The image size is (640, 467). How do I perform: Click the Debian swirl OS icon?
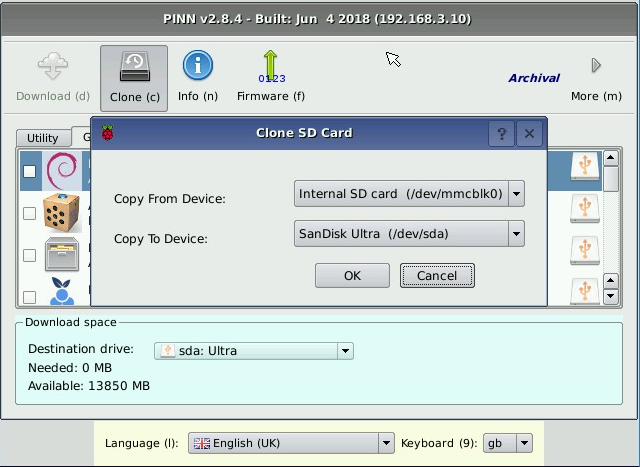[x=62, y=171]
